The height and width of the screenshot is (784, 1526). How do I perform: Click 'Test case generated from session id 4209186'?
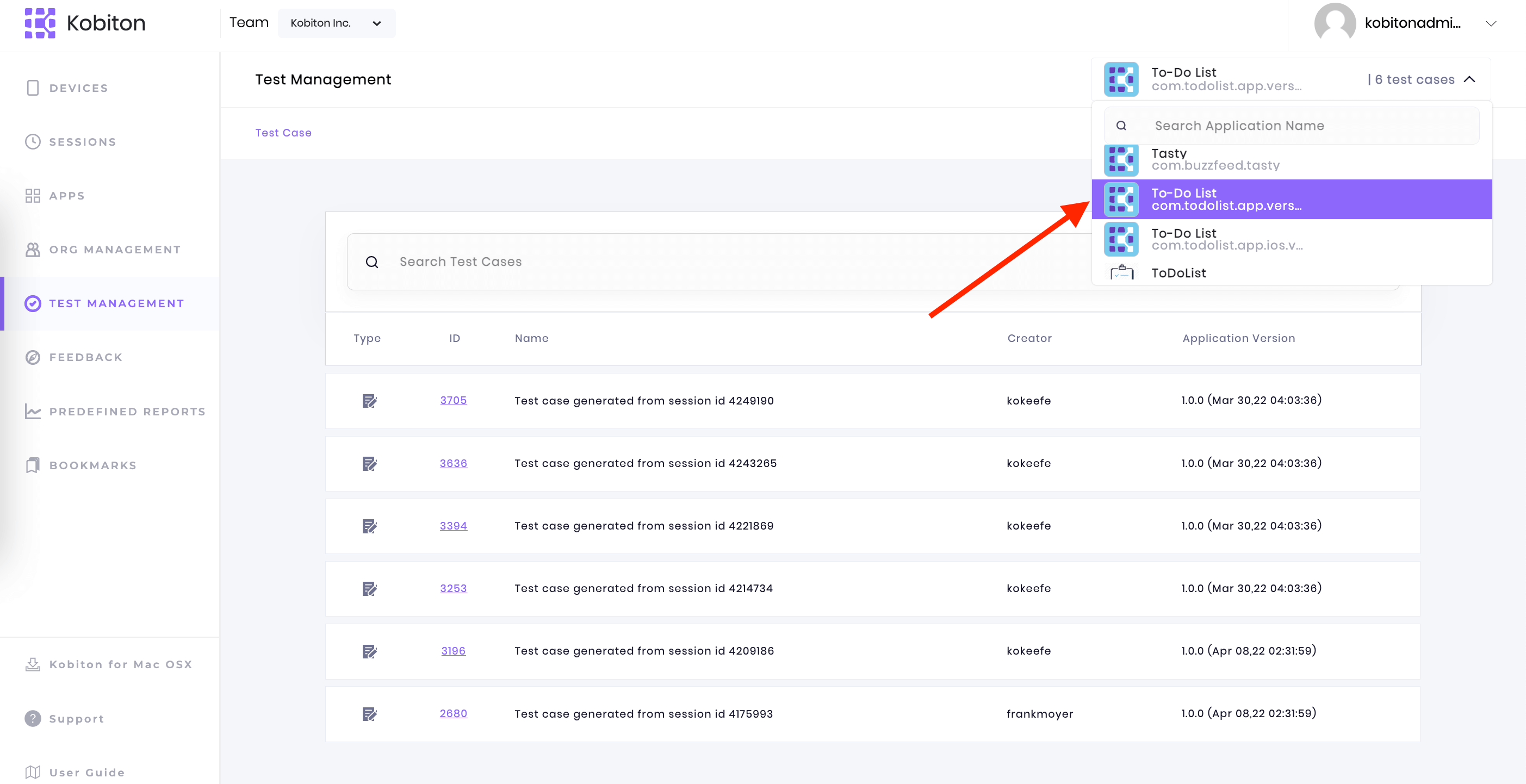tap(644, 651)
